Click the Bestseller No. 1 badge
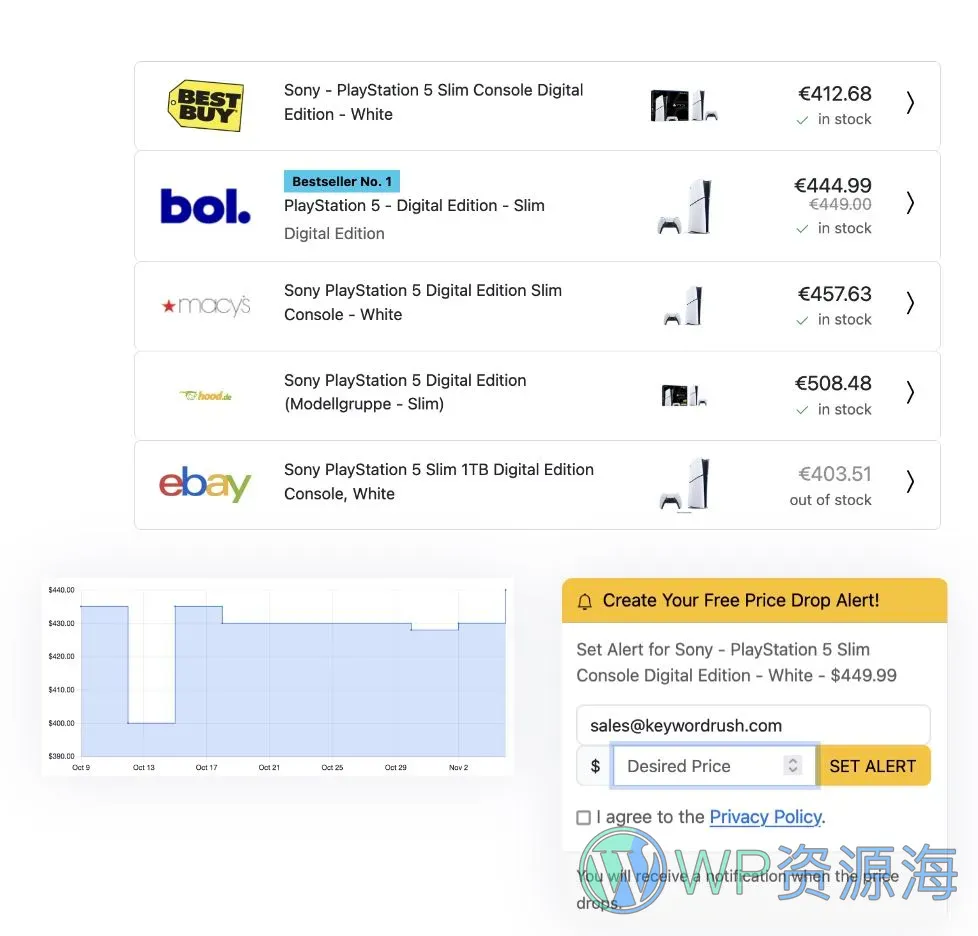Screen dimensions: 978x936 (342, 181)
